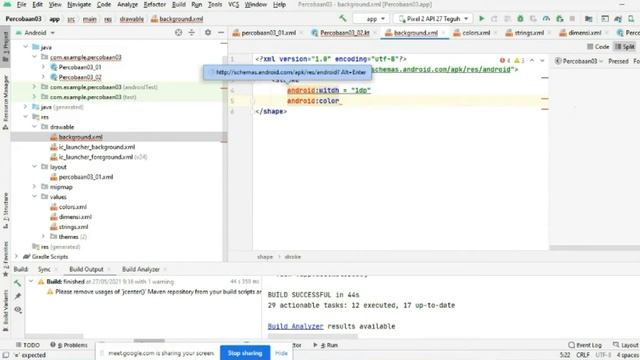Open the Build Variants side tab
This screenshot has height=360, width=640.
[5, 312]
